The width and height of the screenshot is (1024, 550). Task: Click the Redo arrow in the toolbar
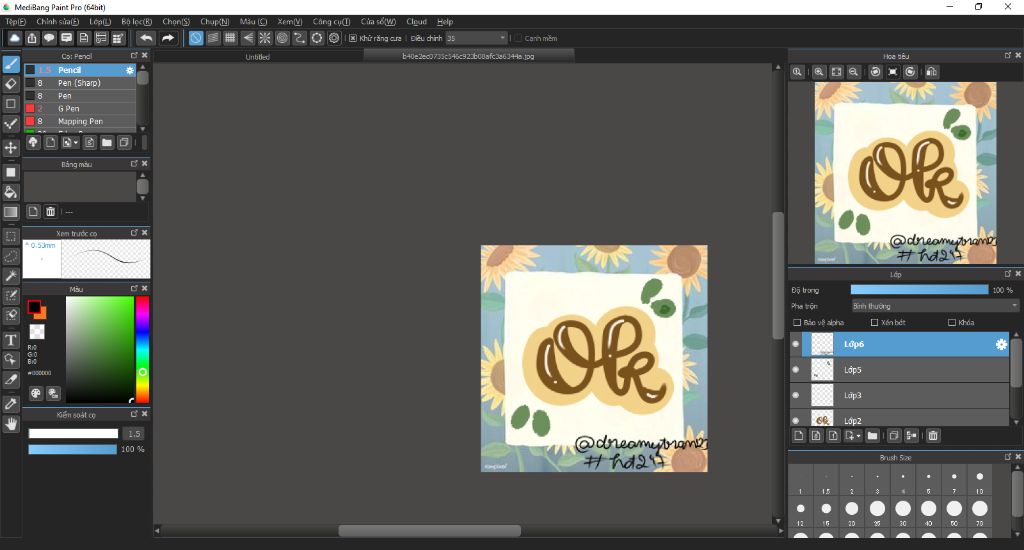click(168, 38)
